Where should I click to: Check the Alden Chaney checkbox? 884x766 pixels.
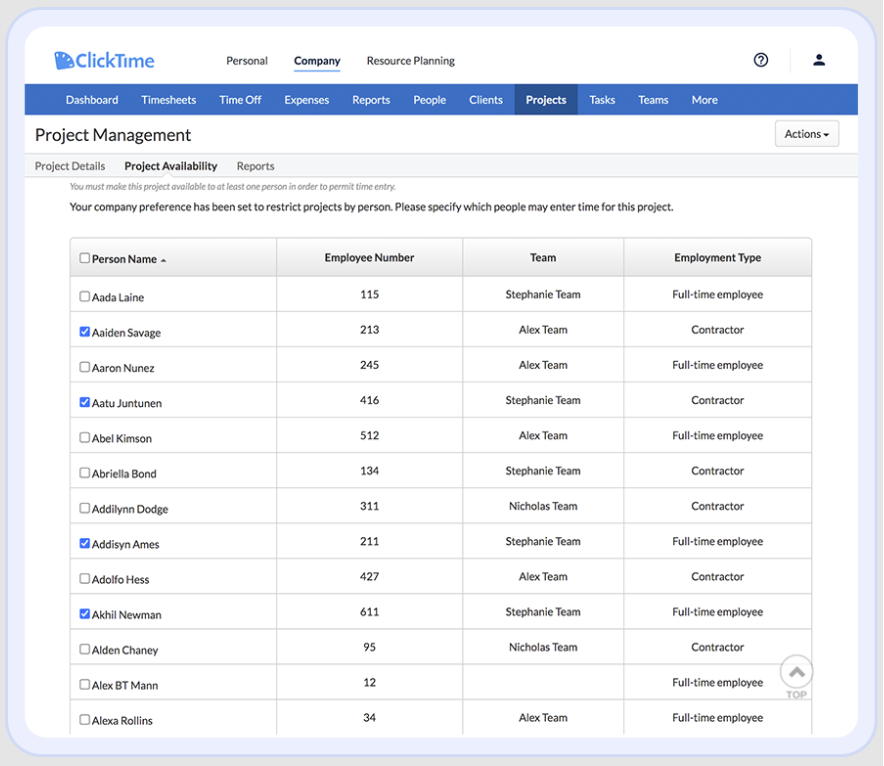click(85, 649)
